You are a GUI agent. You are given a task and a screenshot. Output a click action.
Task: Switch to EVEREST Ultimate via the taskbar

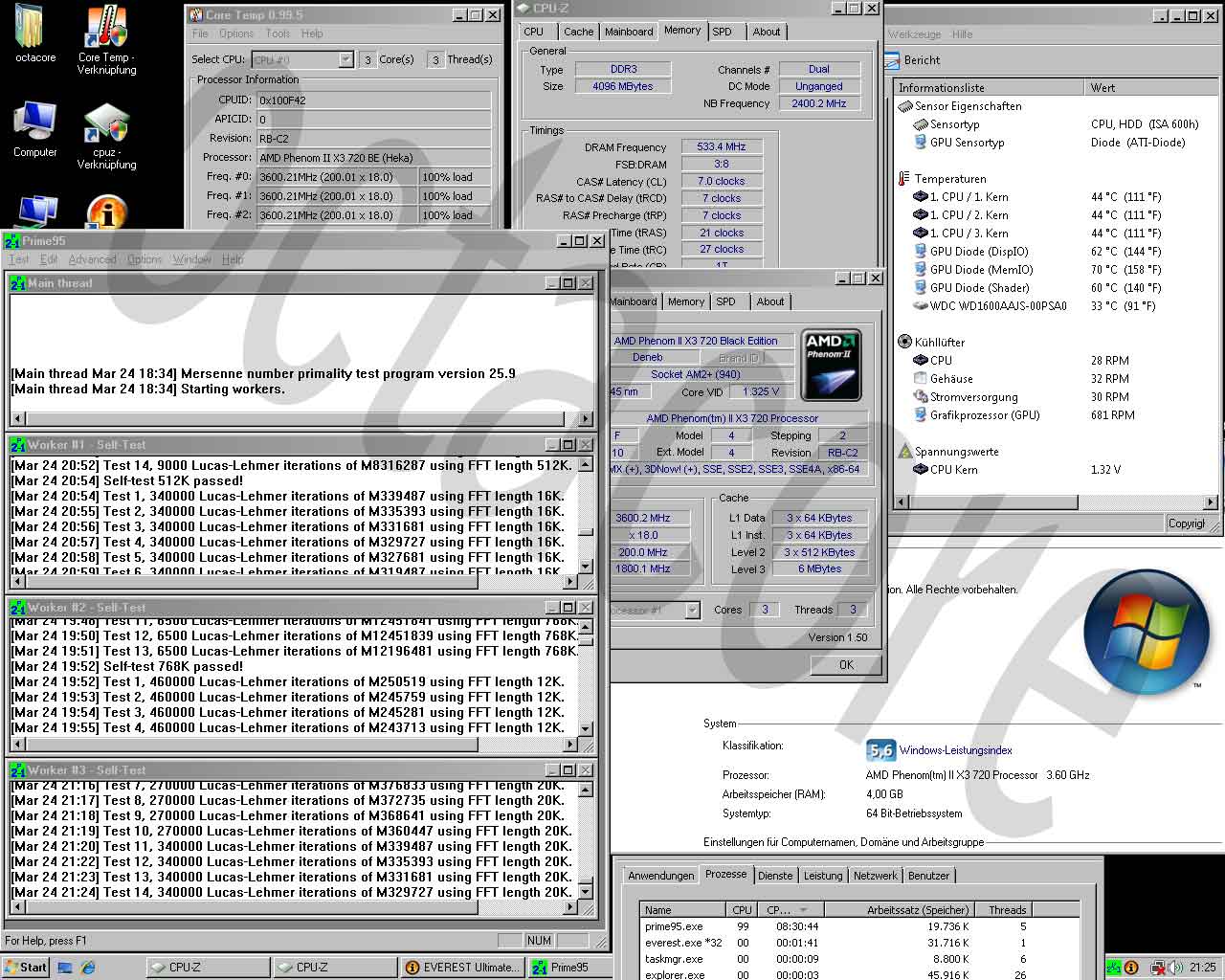click(x=463, y=968)
